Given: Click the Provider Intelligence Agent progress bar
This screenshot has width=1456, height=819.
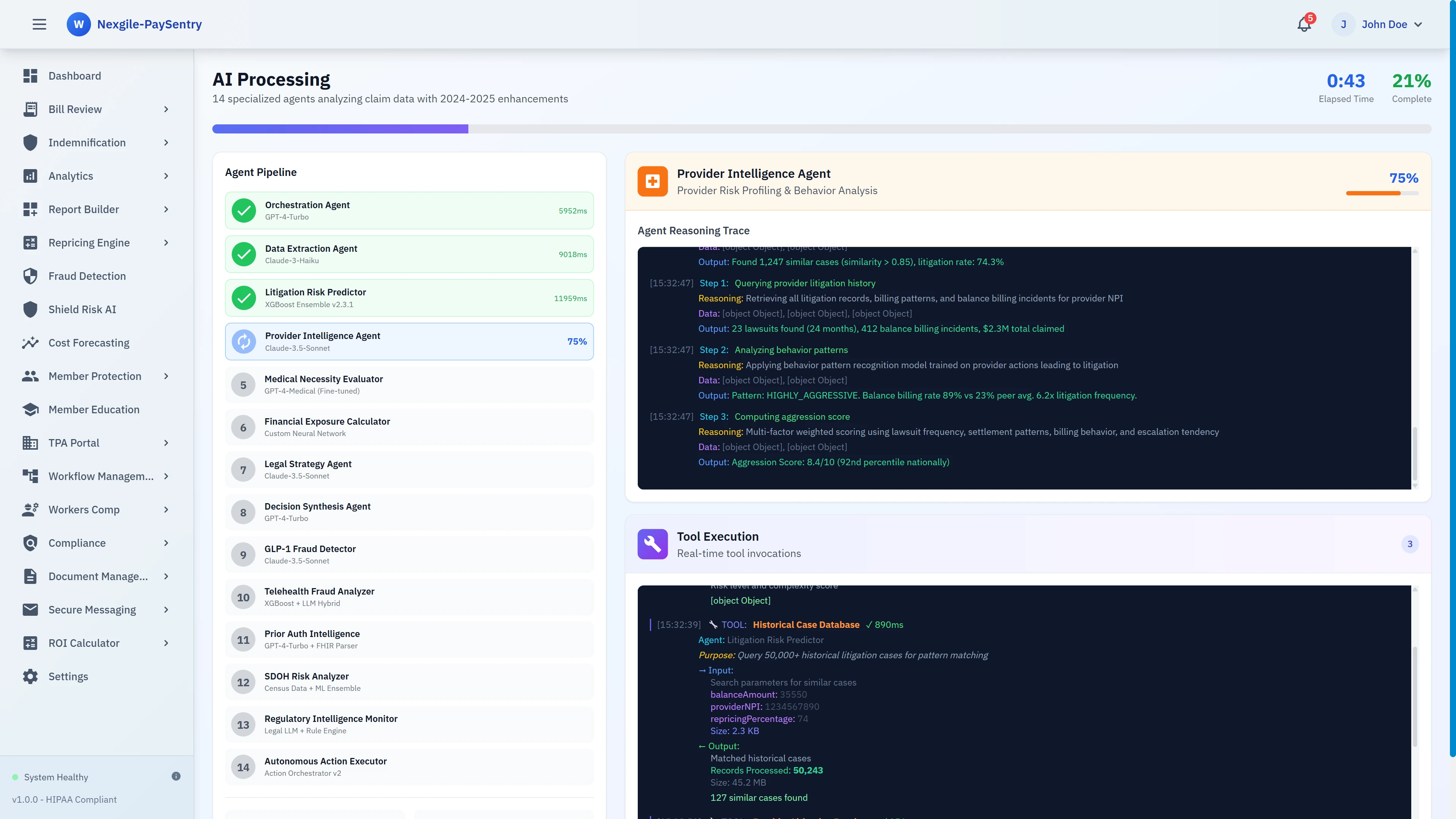Looking at the screenshot, I should tap(1382, 193).
